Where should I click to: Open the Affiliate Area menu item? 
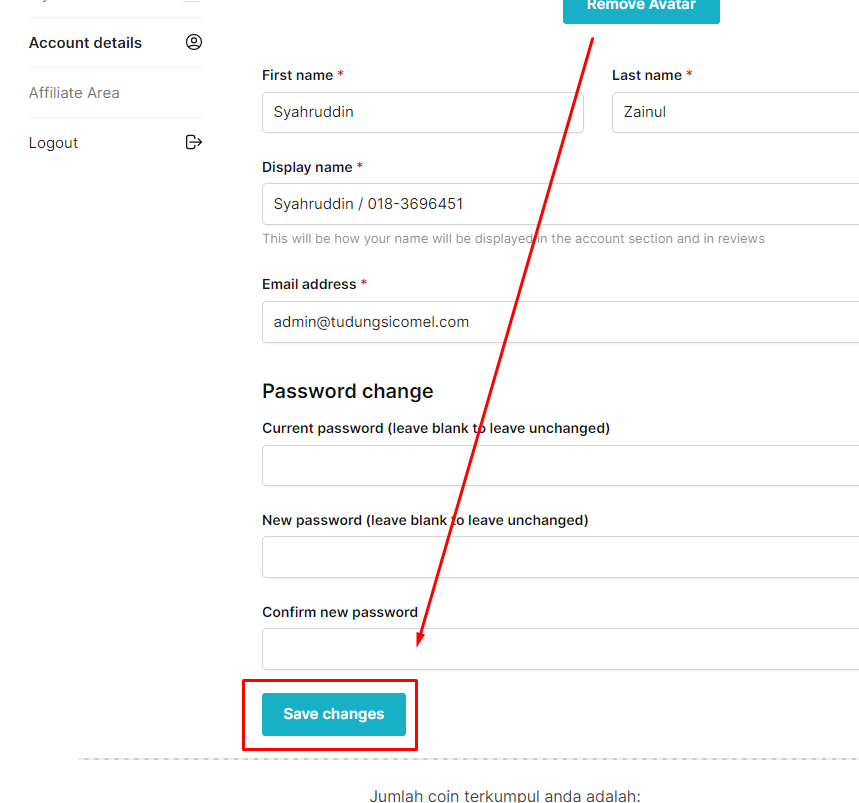pyautogui.click(x=74, y=93)
